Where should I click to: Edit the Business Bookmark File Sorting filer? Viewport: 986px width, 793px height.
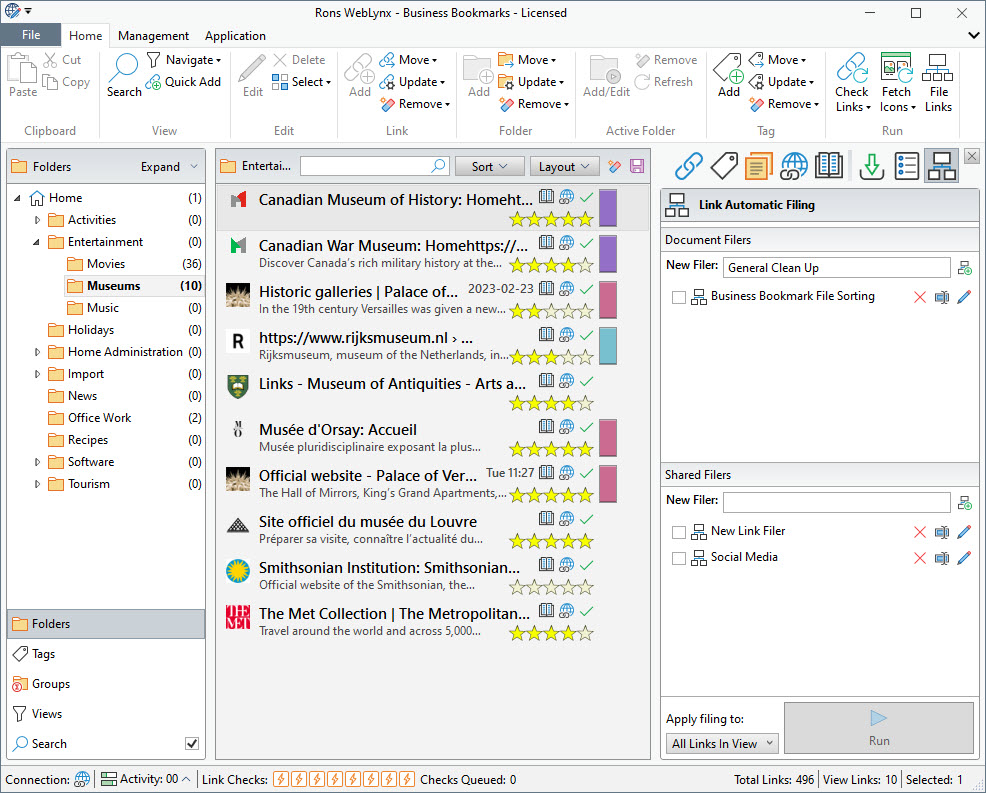coord(964,297)
